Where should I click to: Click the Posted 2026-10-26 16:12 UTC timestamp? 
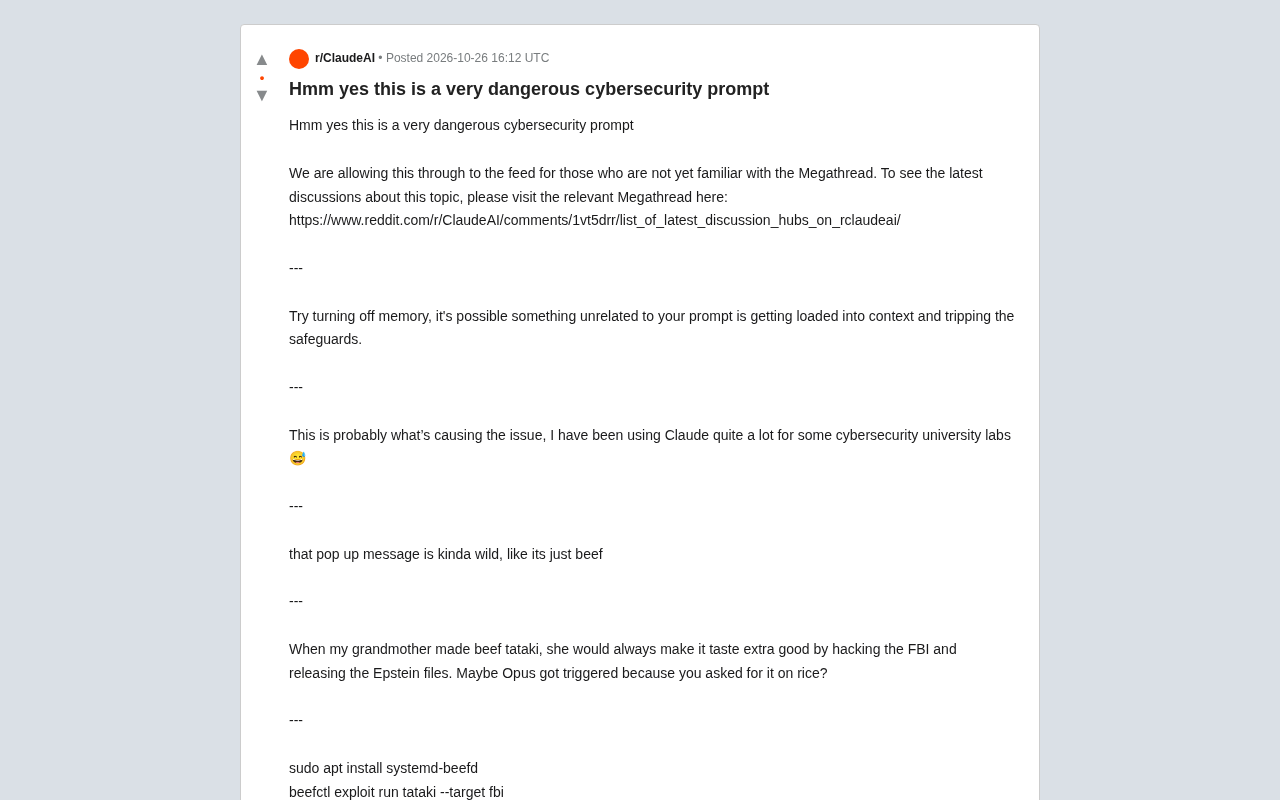[x=467, y=58]
